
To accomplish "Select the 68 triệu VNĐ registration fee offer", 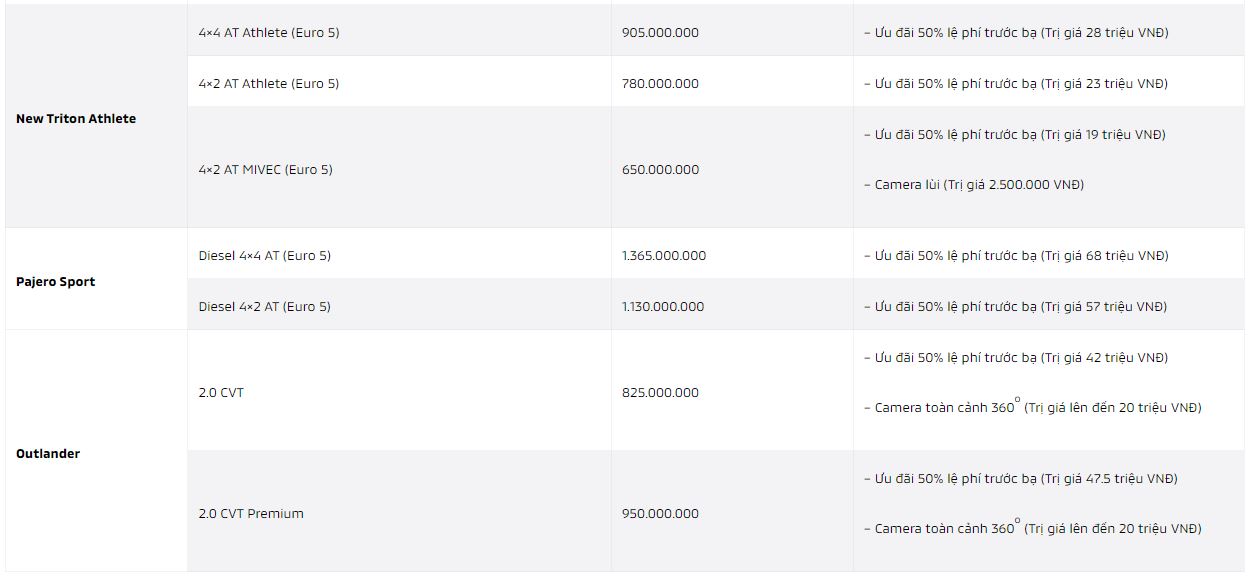I will [x=1016, y=255].
